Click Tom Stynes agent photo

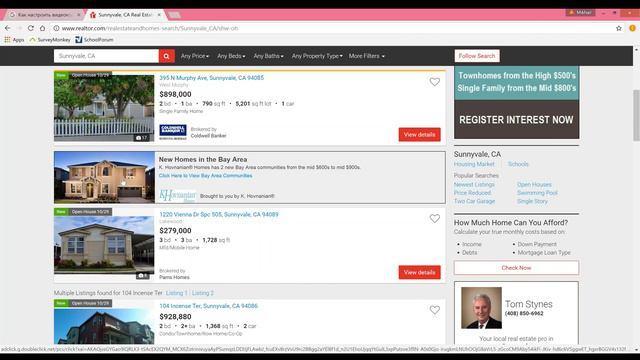coord(481,308)
